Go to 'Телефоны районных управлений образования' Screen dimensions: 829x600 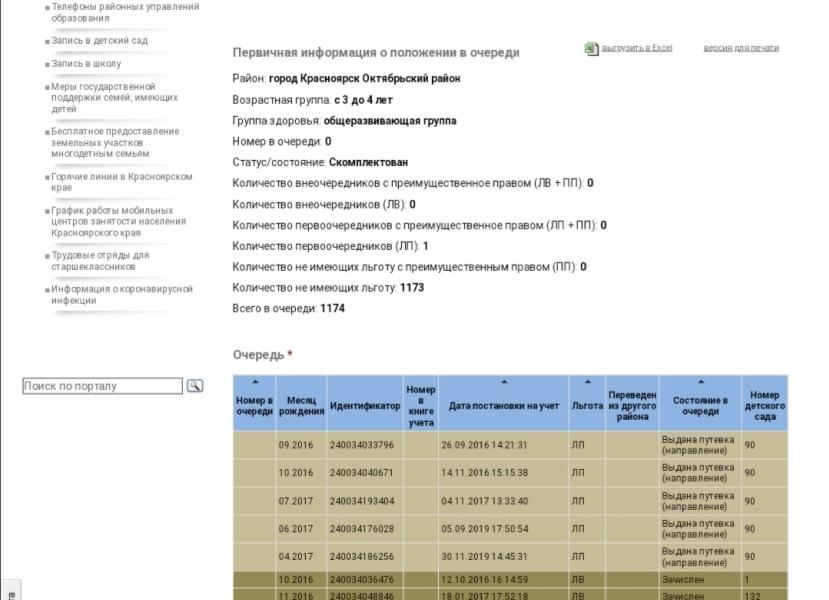(x=124, y=12)
